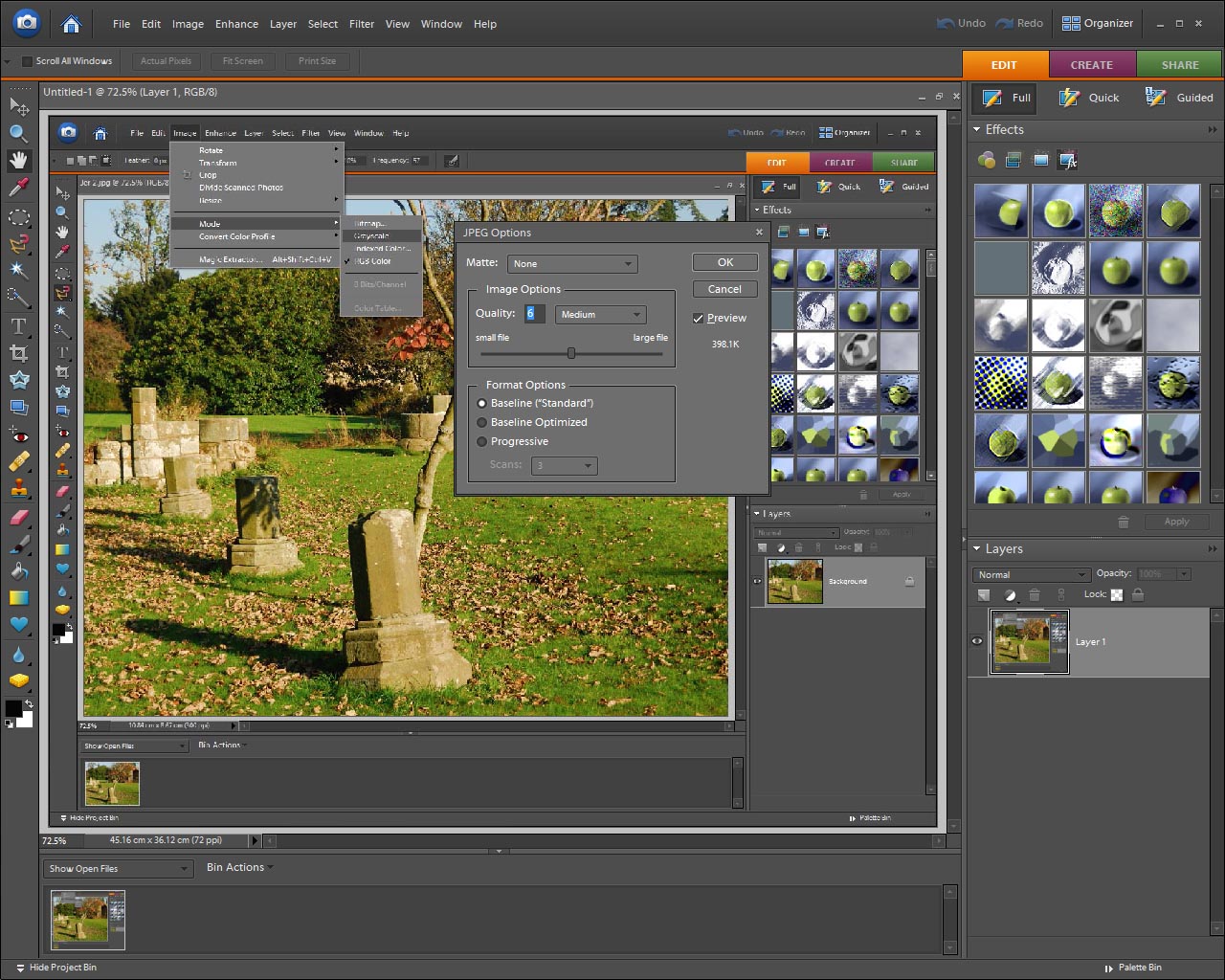Toggle Lock All padlock in outer Layers panel
Viewport: 1225px width, 980px height.
point(1137,594)
